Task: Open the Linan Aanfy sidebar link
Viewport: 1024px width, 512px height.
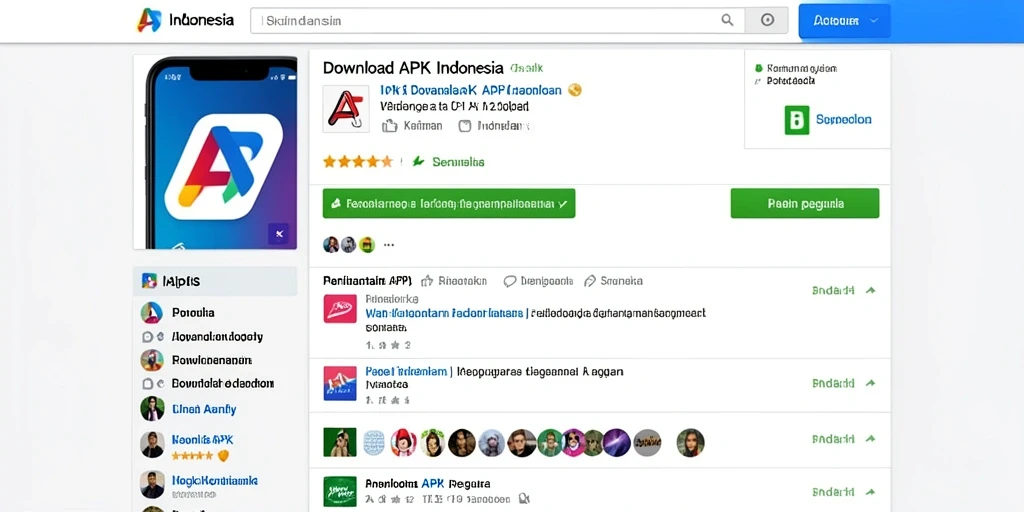Action: coord(204,409)
